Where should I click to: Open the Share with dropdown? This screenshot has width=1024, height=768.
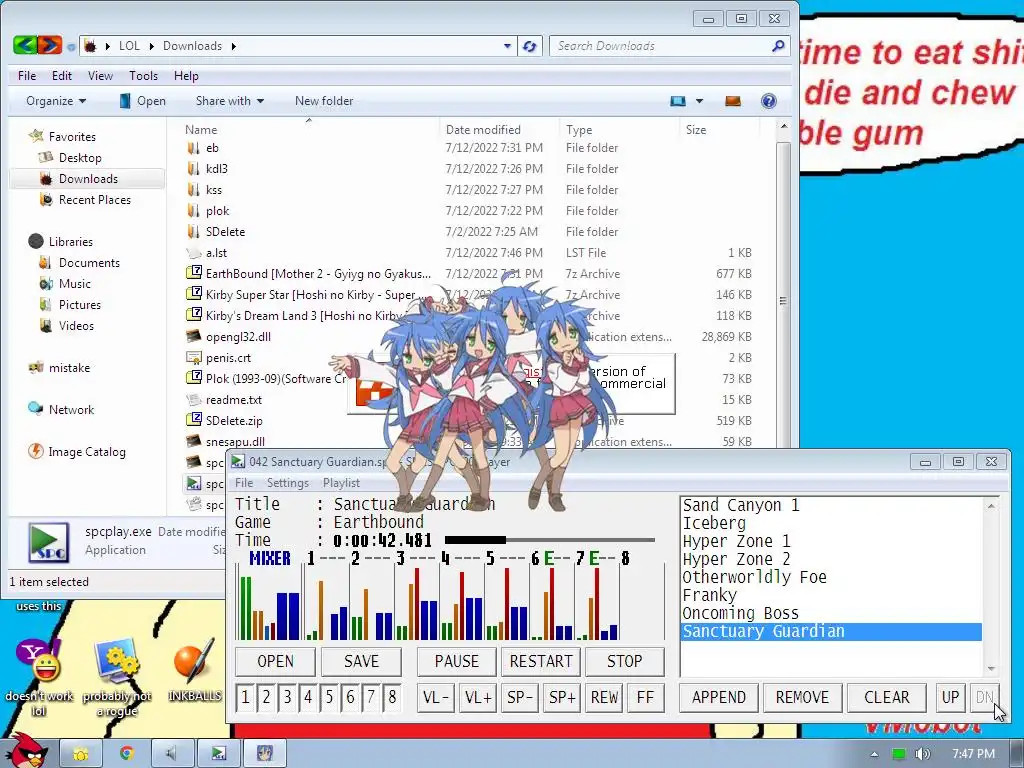point(230,101)
